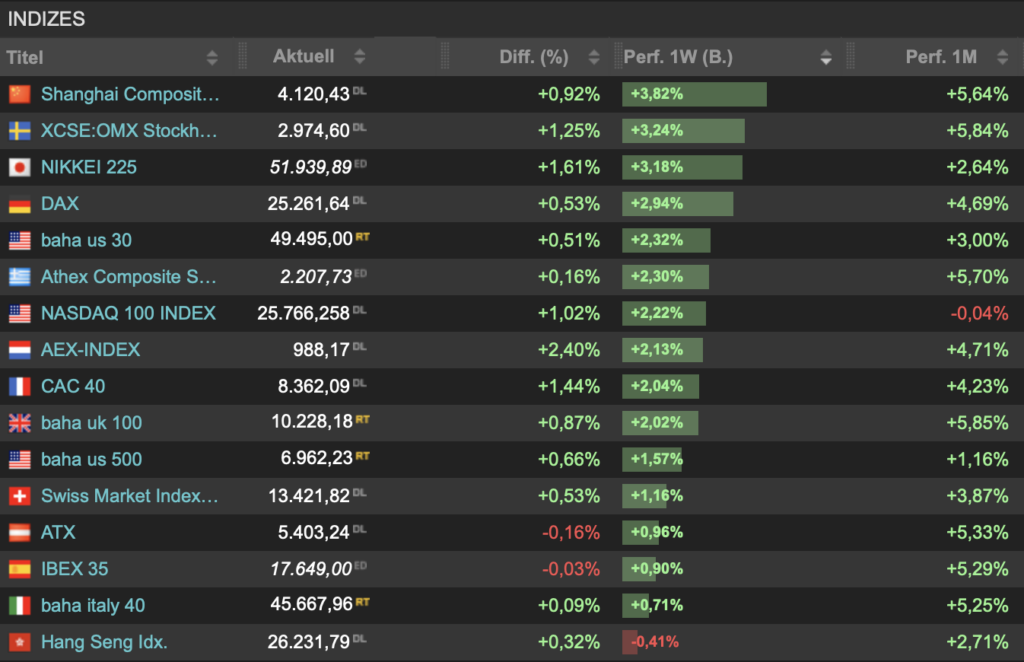The image size is (1024, 662).
Task: Open the CAC 40 index link
Action: point(73,386)
